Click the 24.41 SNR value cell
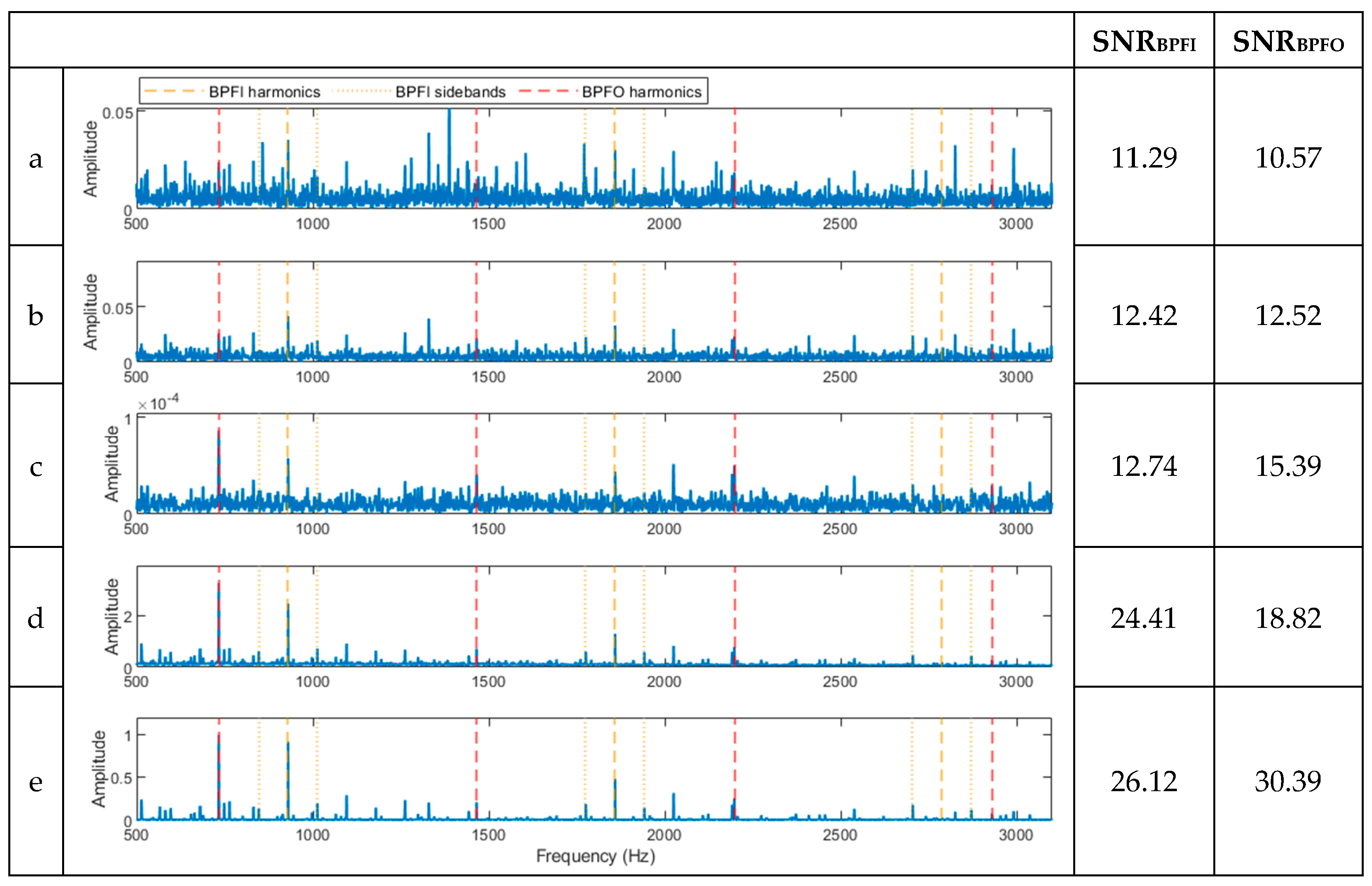1372x886 pixels. [1143, 618]
